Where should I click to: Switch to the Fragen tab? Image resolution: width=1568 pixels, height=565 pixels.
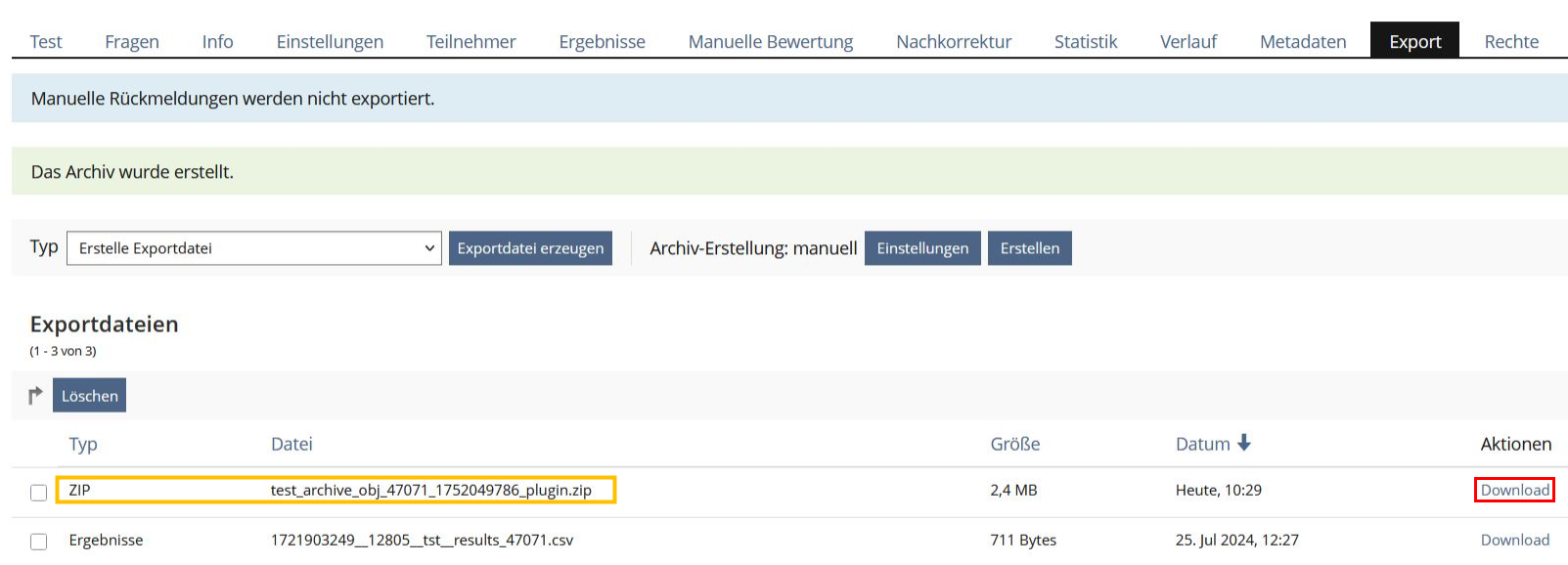click(x=132, y=41)
